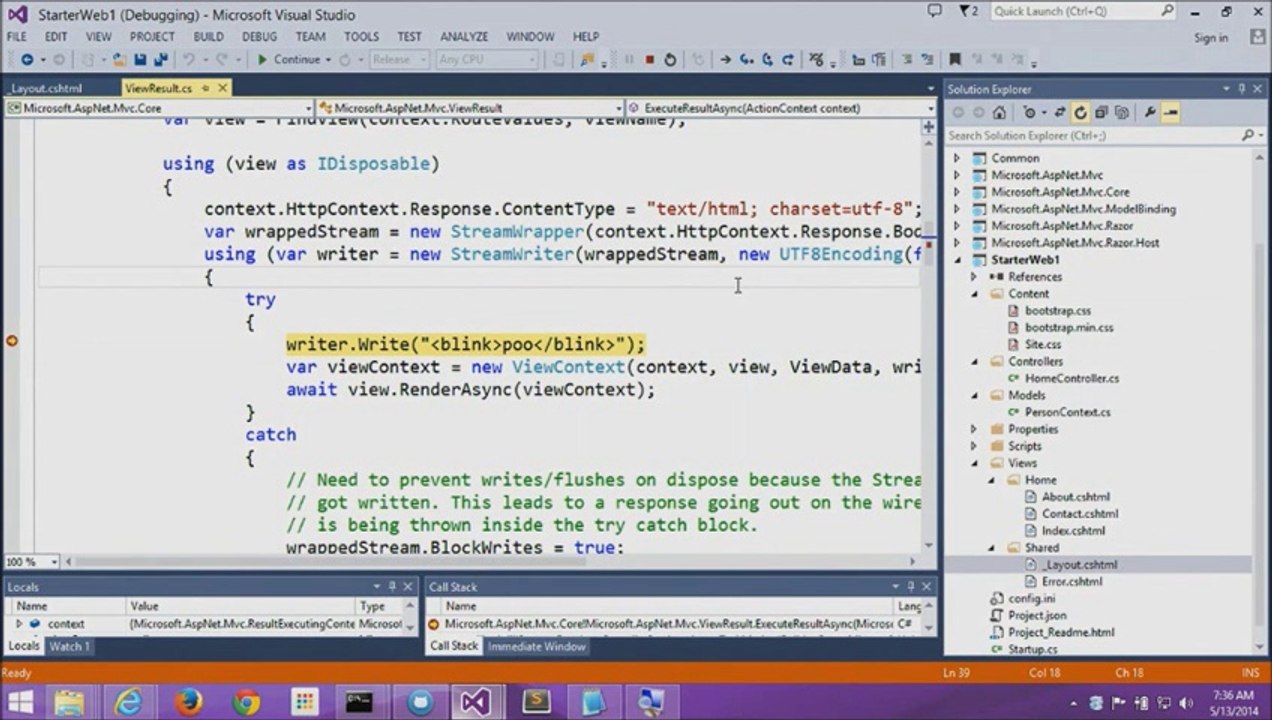Stop debugging with the red square icon

click(649, 59)
